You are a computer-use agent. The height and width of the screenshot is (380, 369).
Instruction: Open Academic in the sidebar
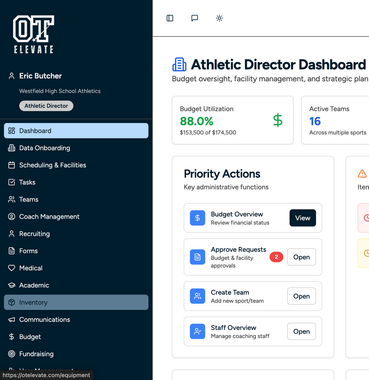coord(76,285)
